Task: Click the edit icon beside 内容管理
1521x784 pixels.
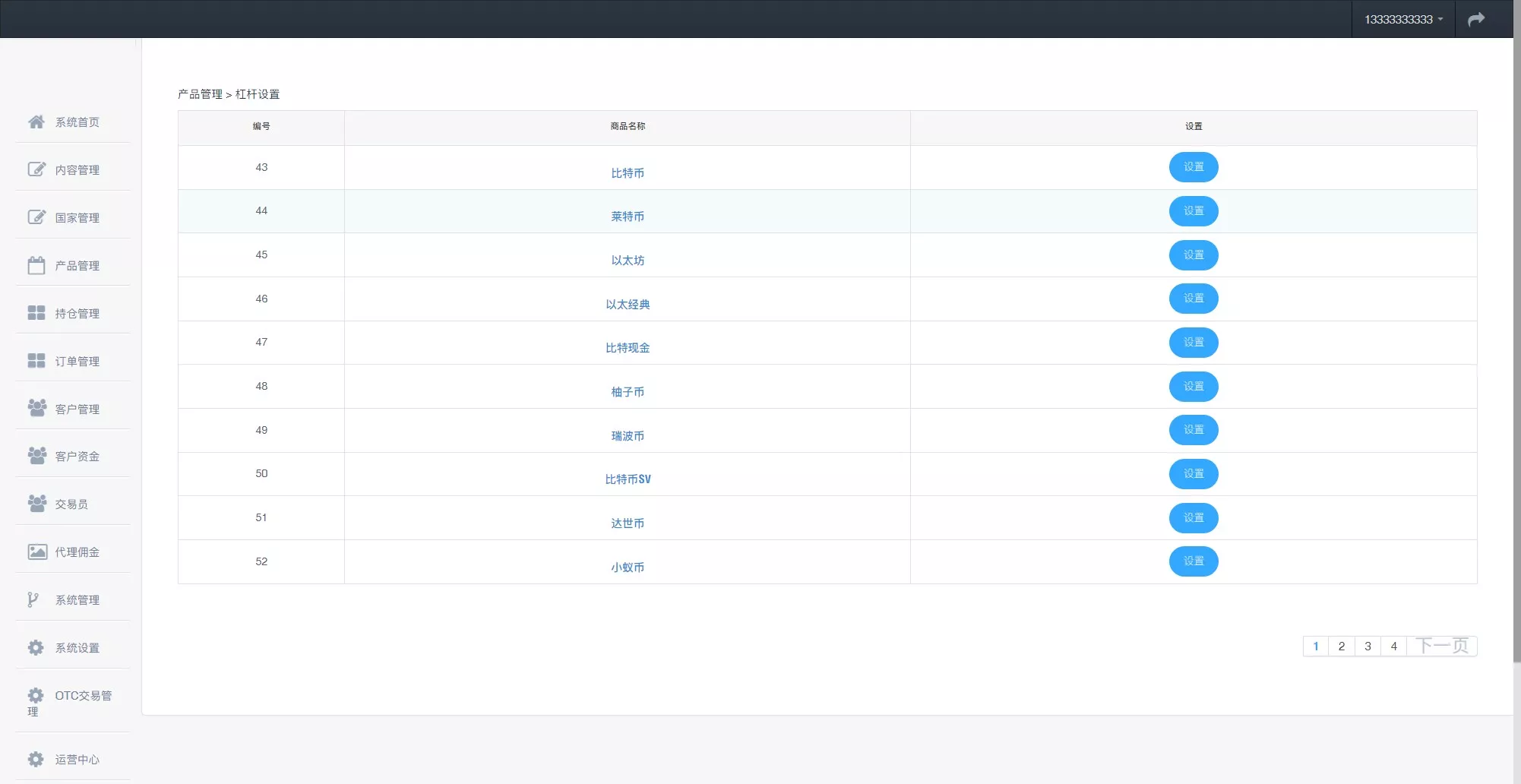Action: 36,169
